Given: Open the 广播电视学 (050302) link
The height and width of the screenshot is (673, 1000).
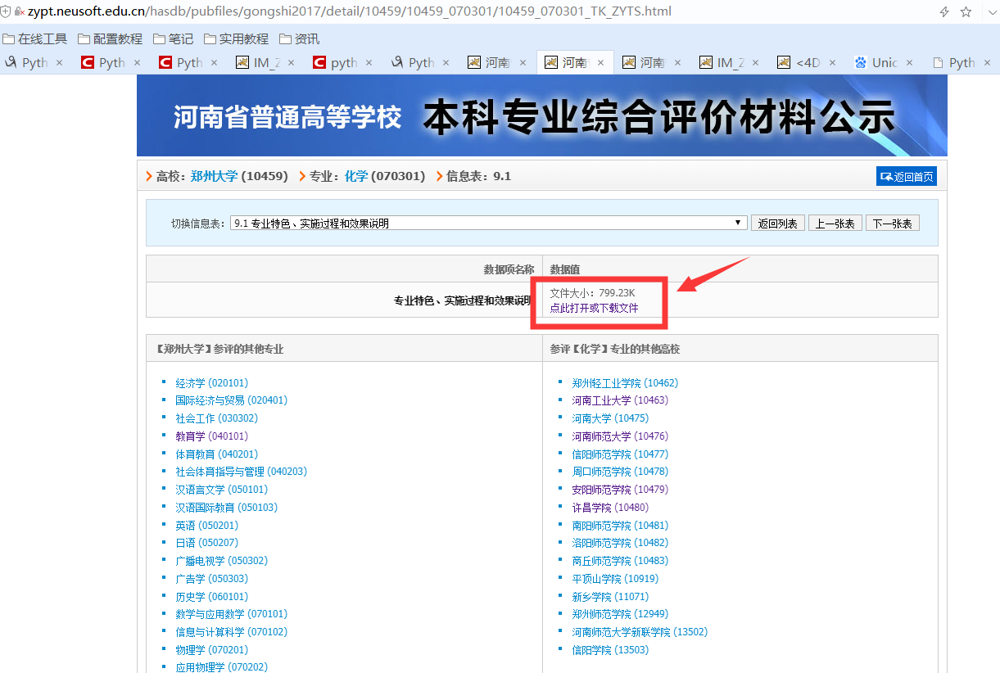Looking at the screenshot, I should pos(221,560).
